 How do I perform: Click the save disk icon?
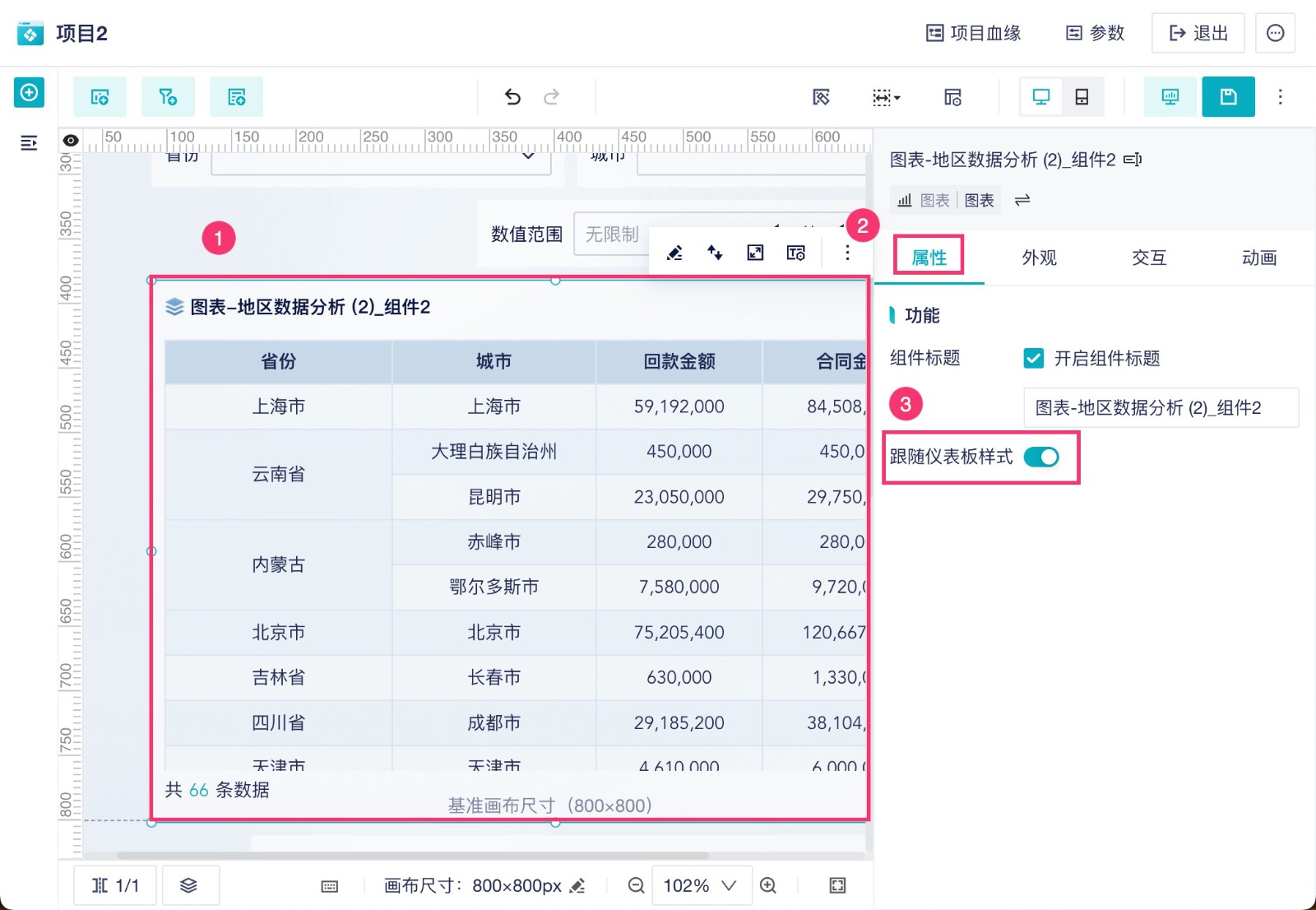1228,97
